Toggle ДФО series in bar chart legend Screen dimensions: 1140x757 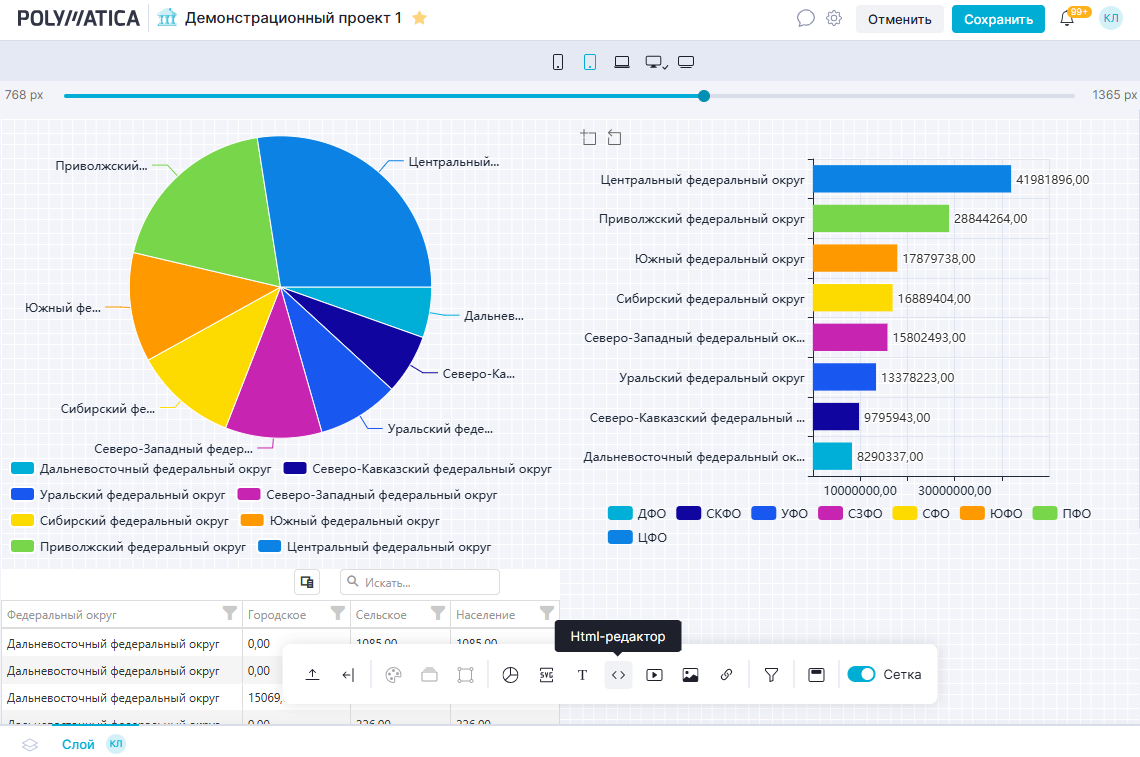(x=638, y=513)
